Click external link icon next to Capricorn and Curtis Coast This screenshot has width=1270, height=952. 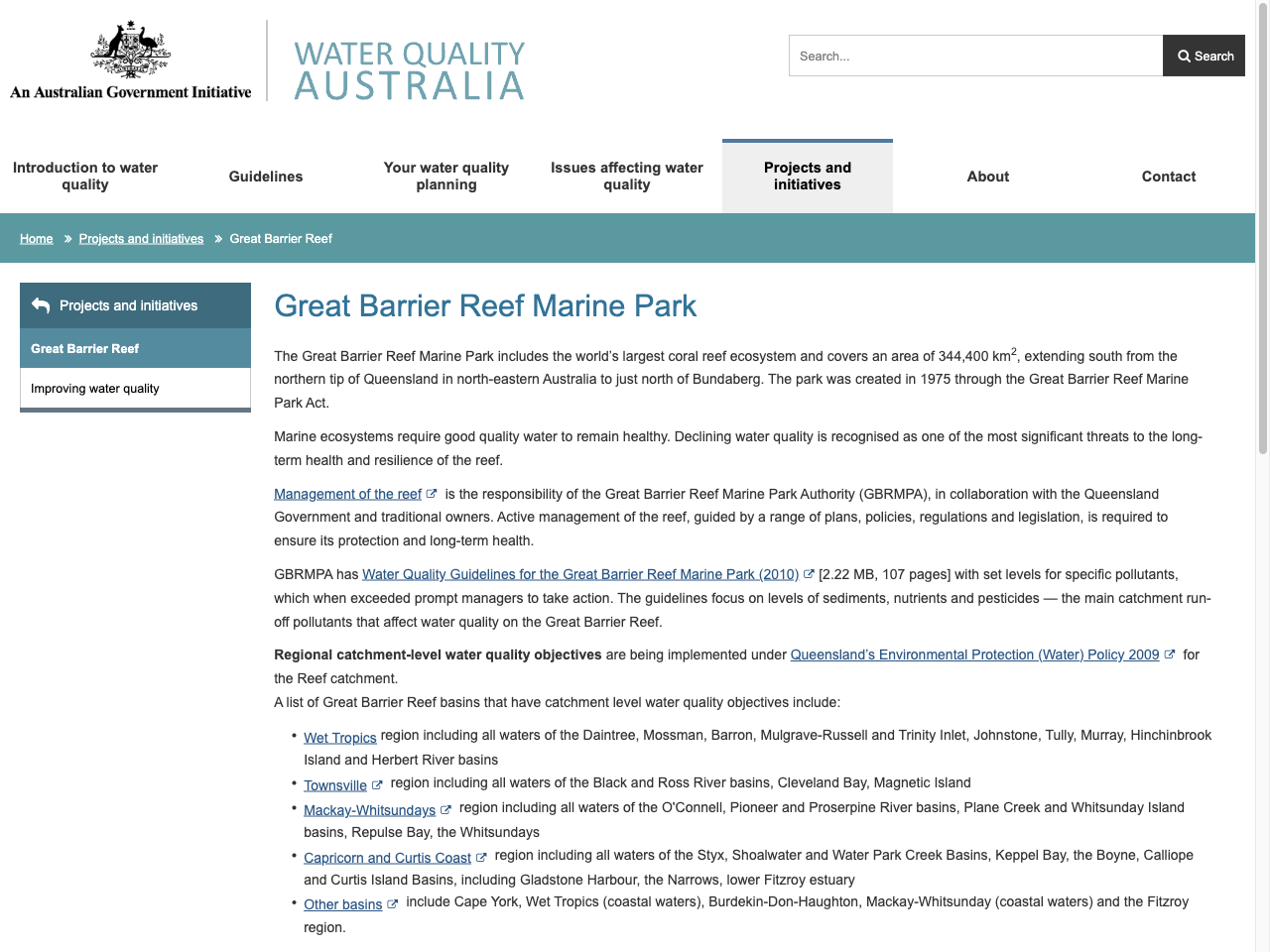pyautogui.click(x=481, y=858)
